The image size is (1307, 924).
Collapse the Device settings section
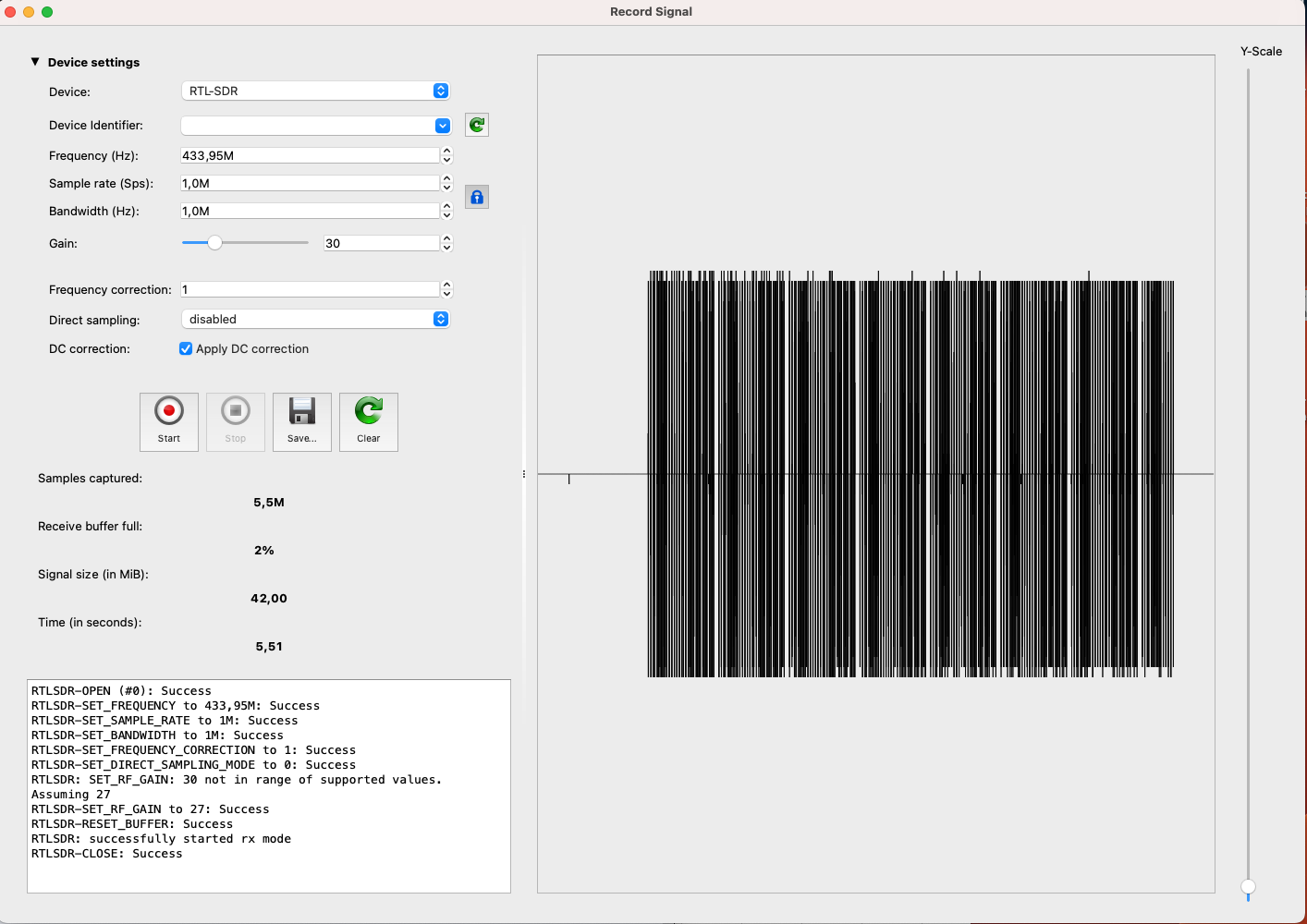coord(35,62)
